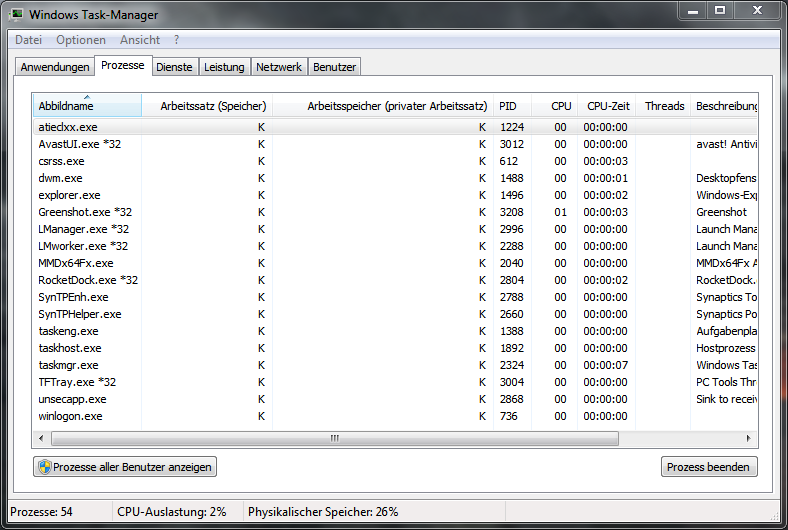Screen dimensions: 788x530
Task: Switch to the Dienste tab
Action: pos(174,67)
